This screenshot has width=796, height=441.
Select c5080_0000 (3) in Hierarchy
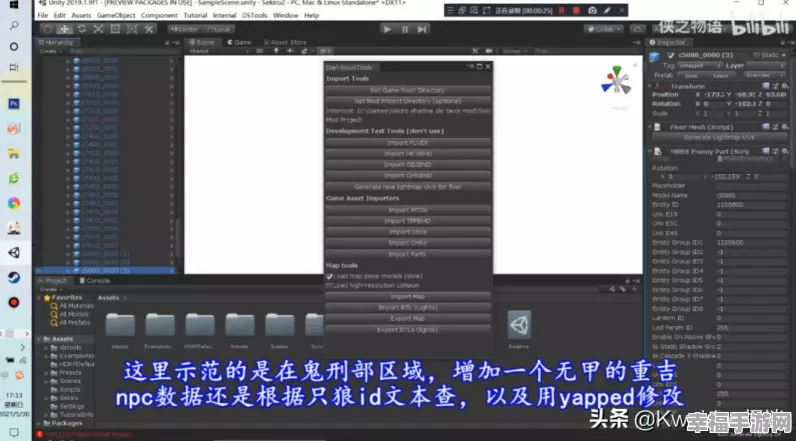105,270
